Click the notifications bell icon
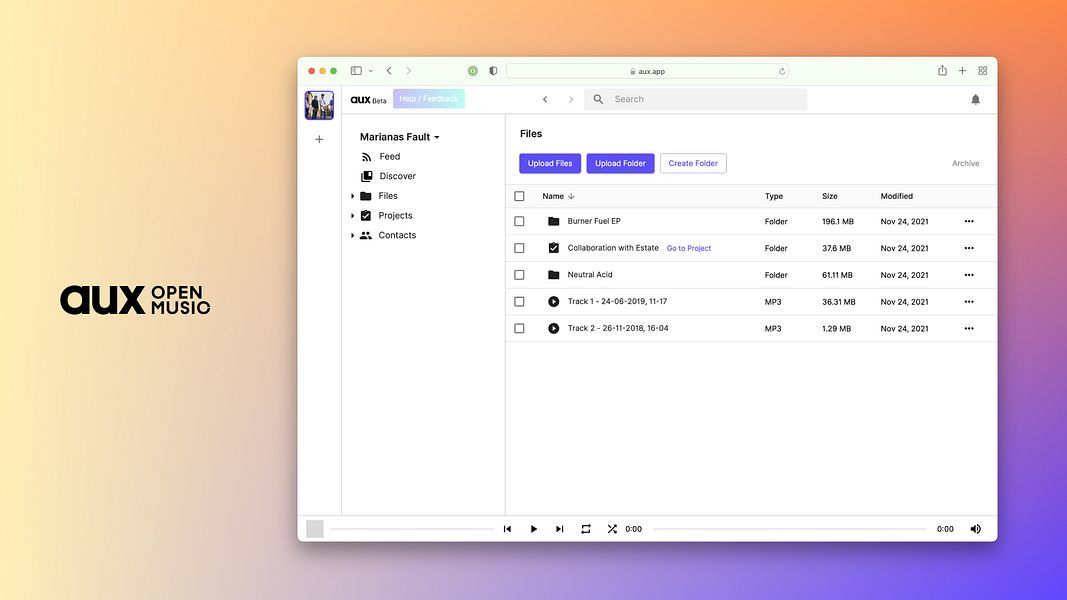Viewport: 1067px width, 600px height. 975,99
